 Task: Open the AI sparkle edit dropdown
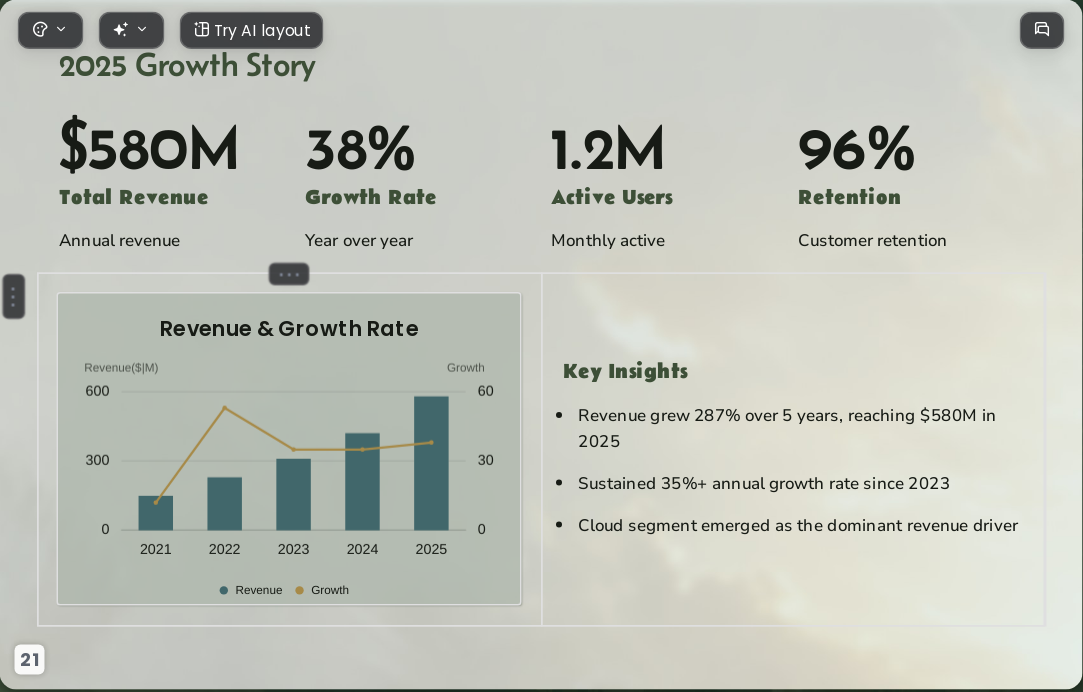click(x=131, y=30)
